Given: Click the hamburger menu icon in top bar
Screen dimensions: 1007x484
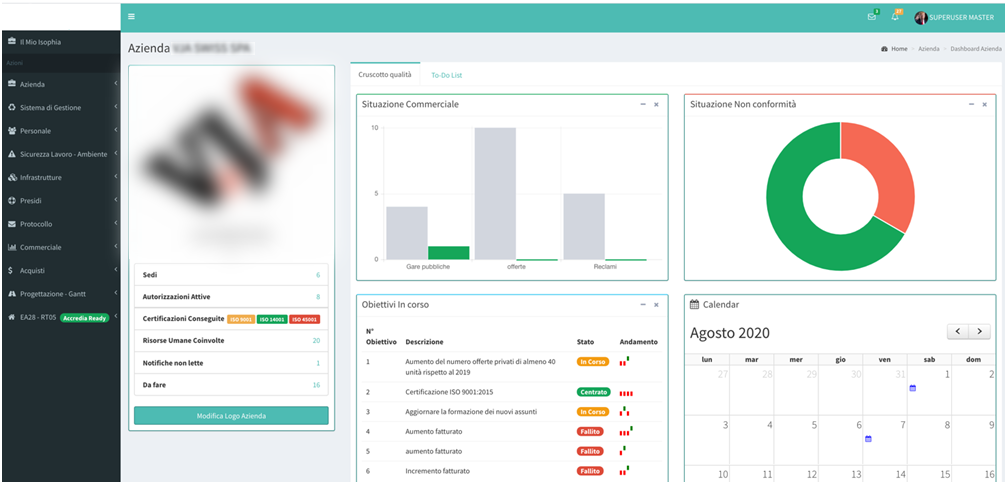Looking at the screenshot, I should (x=131, y=17).
